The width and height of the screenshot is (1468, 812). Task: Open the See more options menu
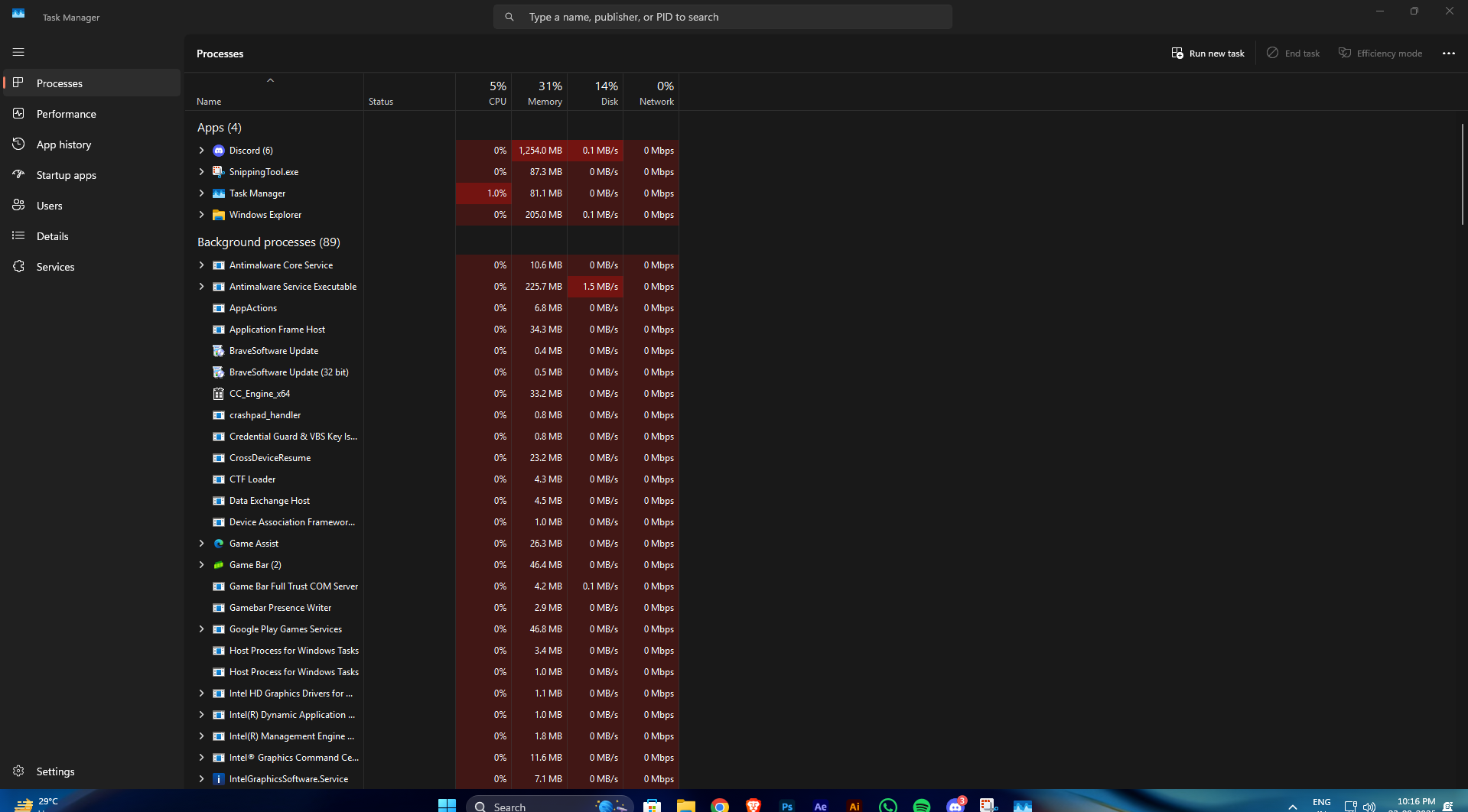coord(1449,53)
